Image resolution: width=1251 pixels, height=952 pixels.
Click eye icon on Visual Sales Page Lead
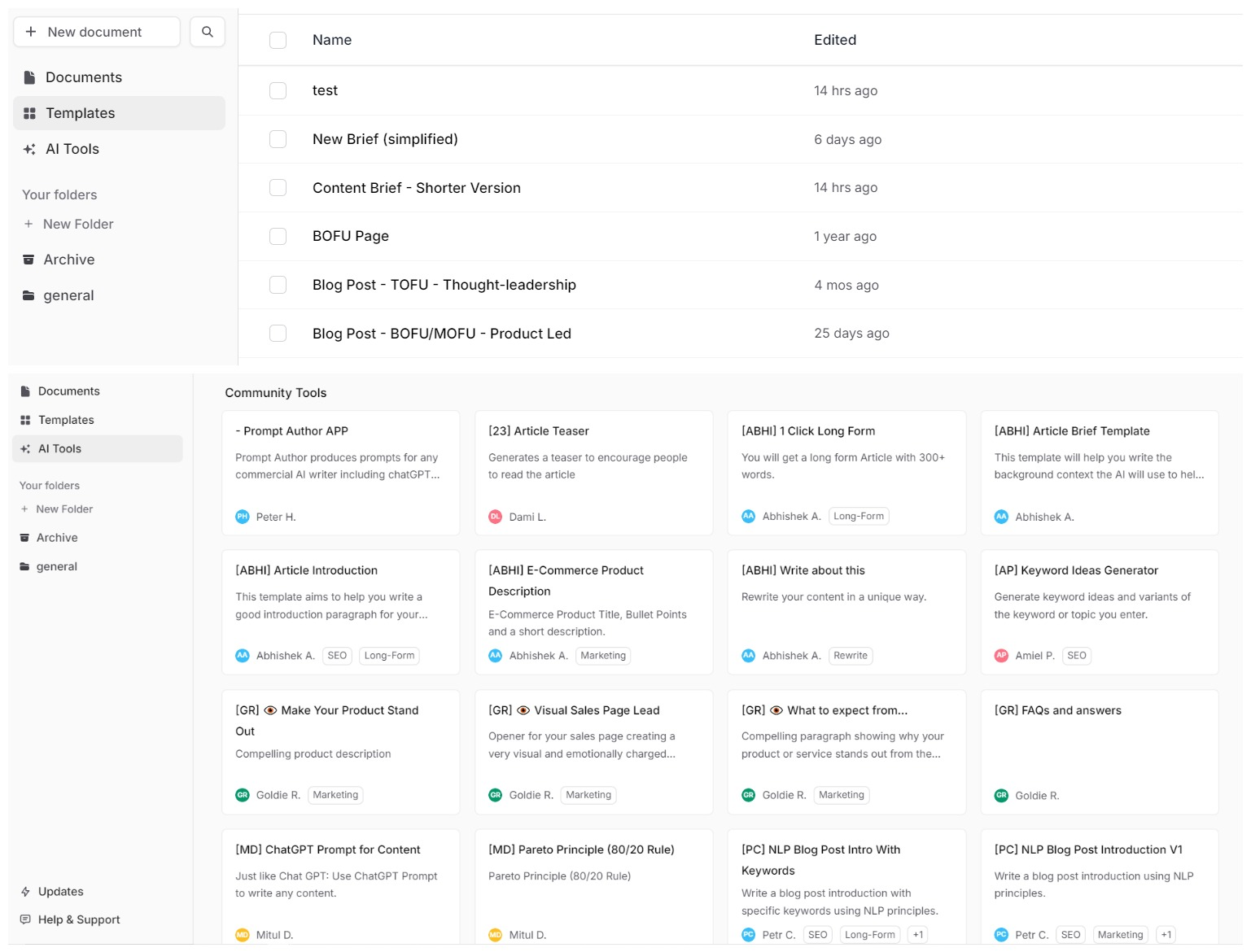[523, 710]
